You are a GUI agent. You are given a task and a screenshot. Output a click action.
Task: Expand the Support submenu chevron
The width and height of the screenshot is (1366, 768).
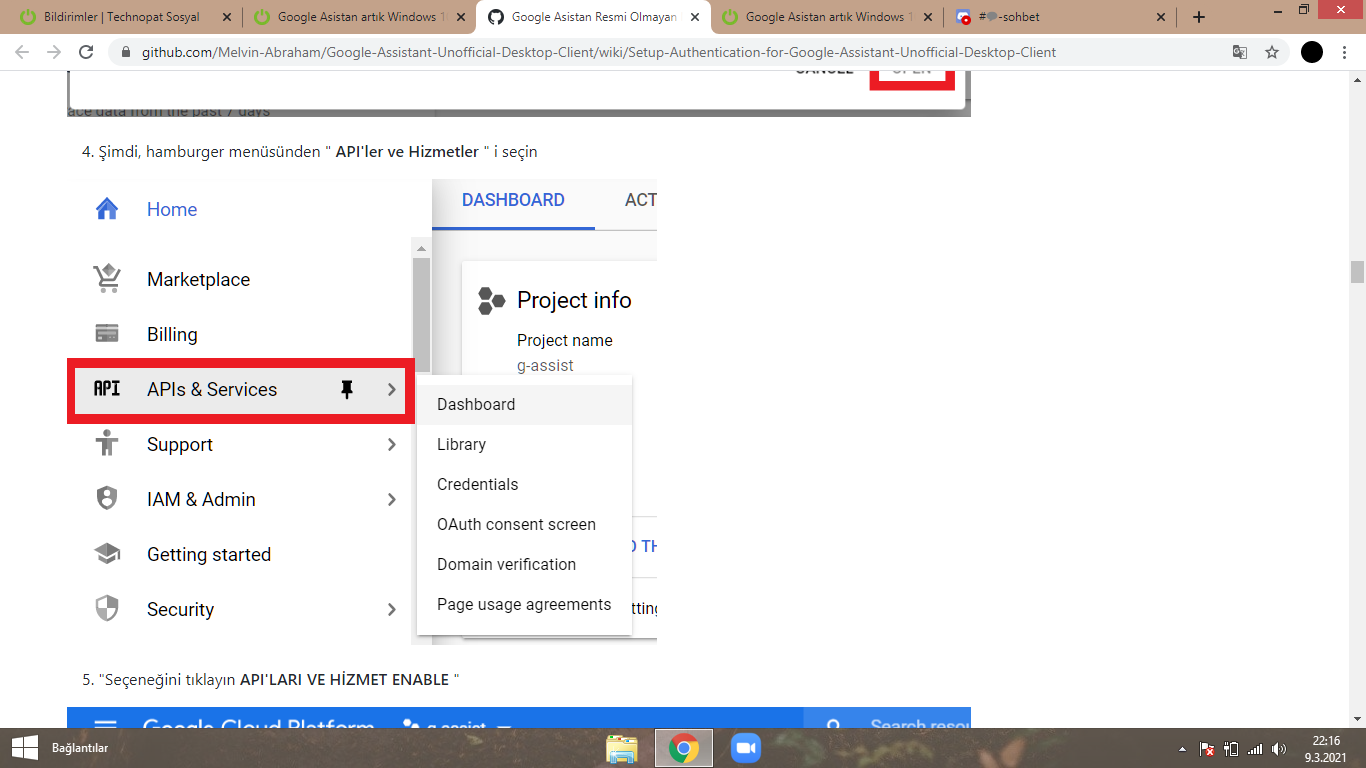coord(391,445)
